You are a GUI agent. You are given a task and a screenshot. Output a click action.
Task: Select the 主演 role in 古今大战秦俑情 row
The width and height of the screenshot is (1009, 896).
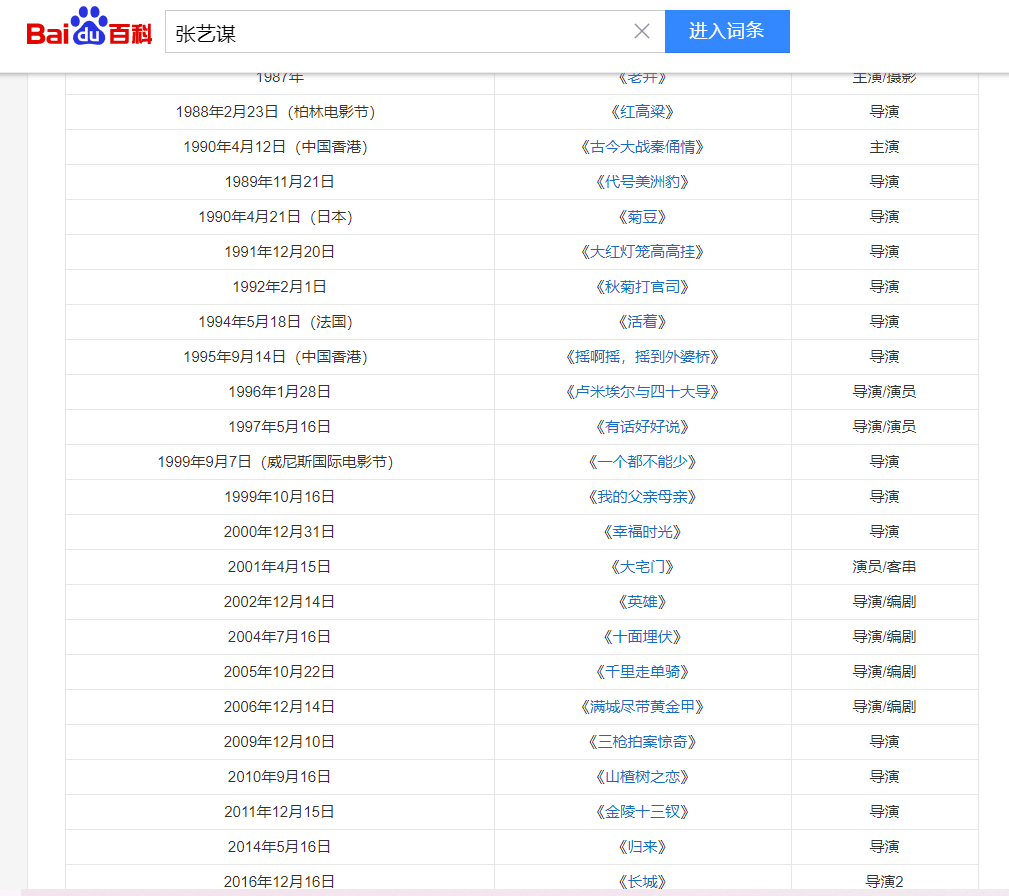[884, 147]
